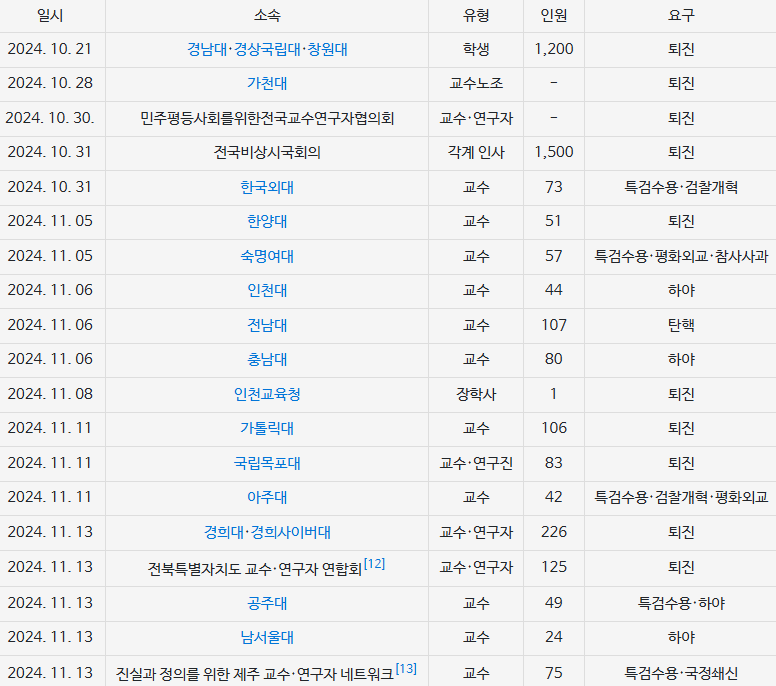Click the 교수·연구진 type cell

pyautogui.click(x=476, y=463)
